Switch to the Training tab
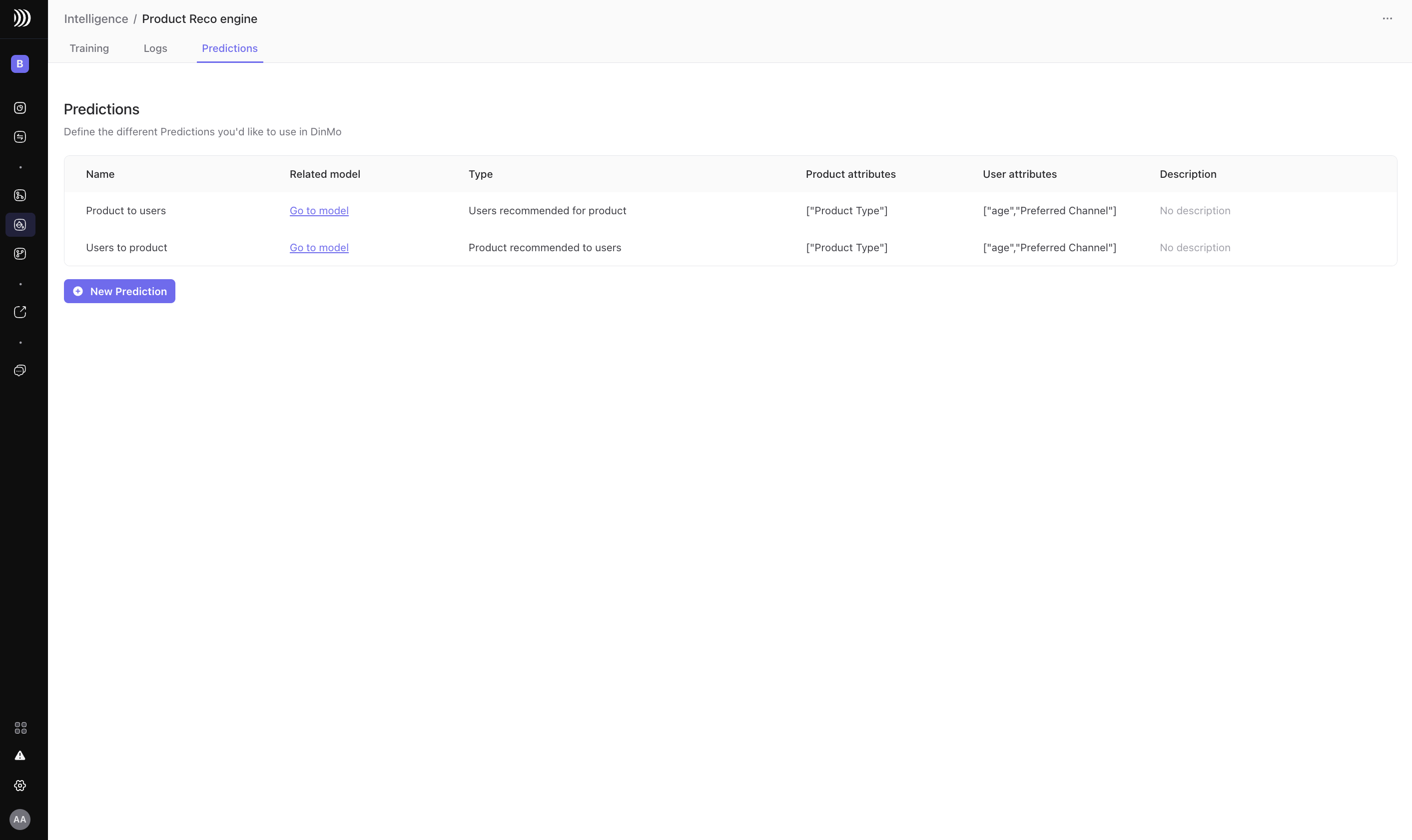1412x840 pixels. coord(89,48)
